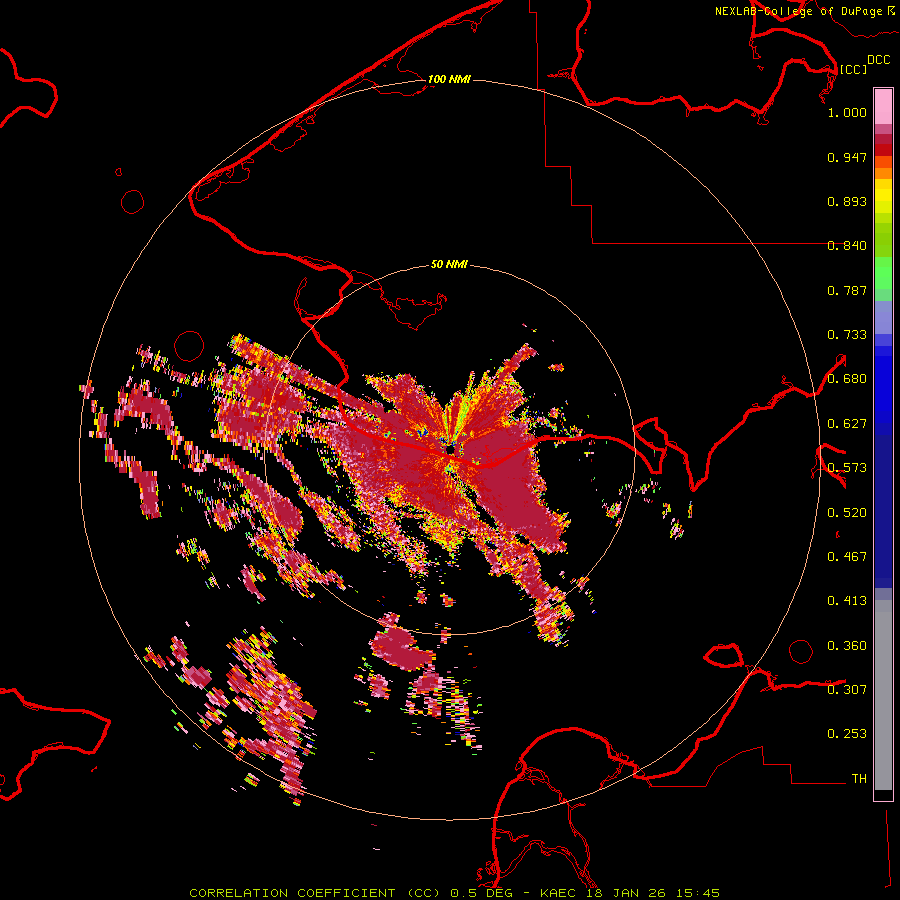Pick the light pink top color bar segment
The image size is (900, 900).
(x=883, y=107)
